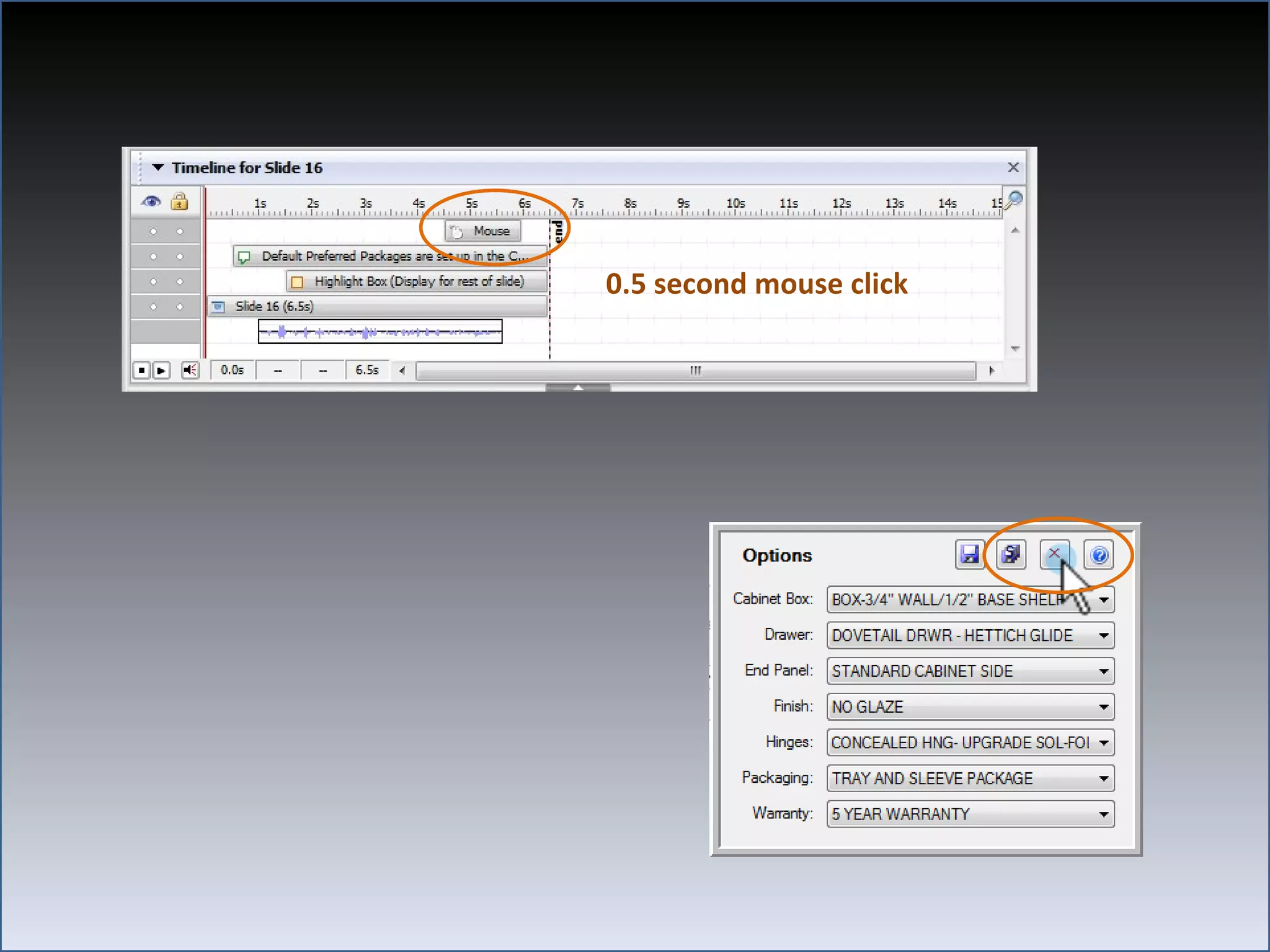Viewport: 1270px width, 952px height.
Task: Click the scroll right arrow of timeline
Action: pyautogui.click(x=992, y=371)
